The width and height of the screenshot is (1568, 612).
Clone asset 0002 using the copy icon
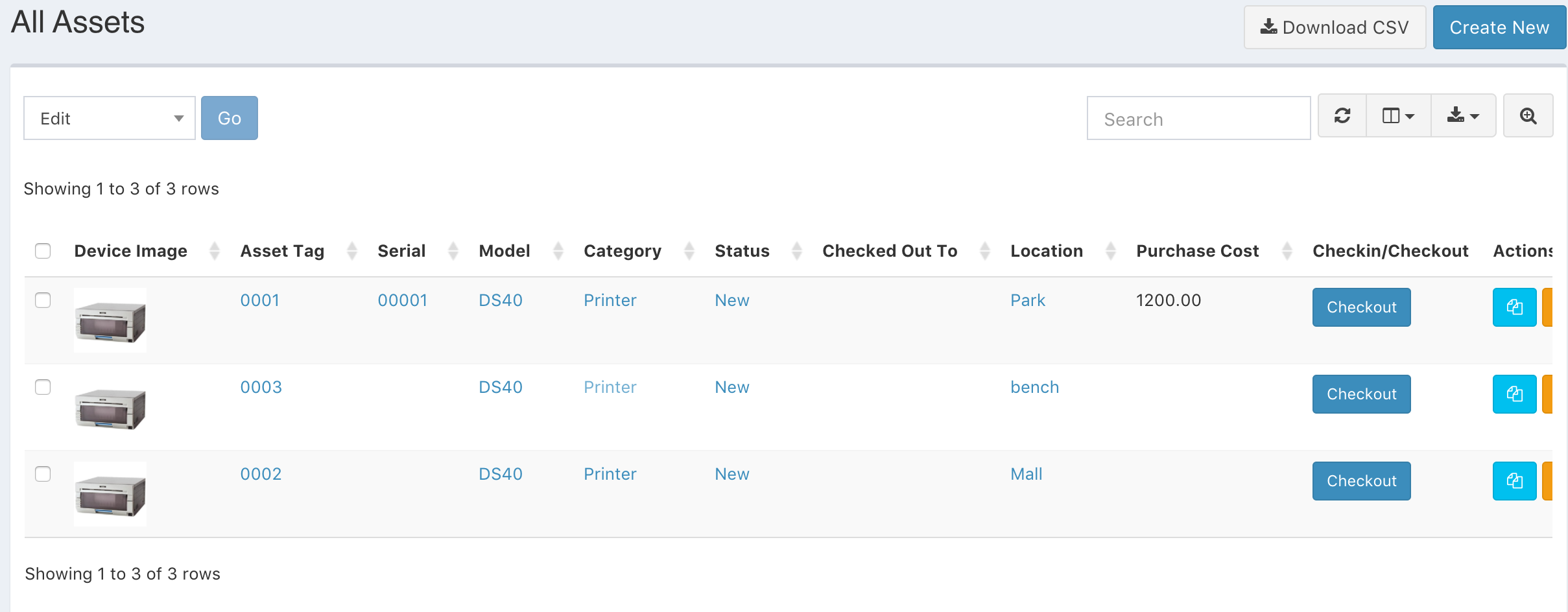[x=1515, y=480]
